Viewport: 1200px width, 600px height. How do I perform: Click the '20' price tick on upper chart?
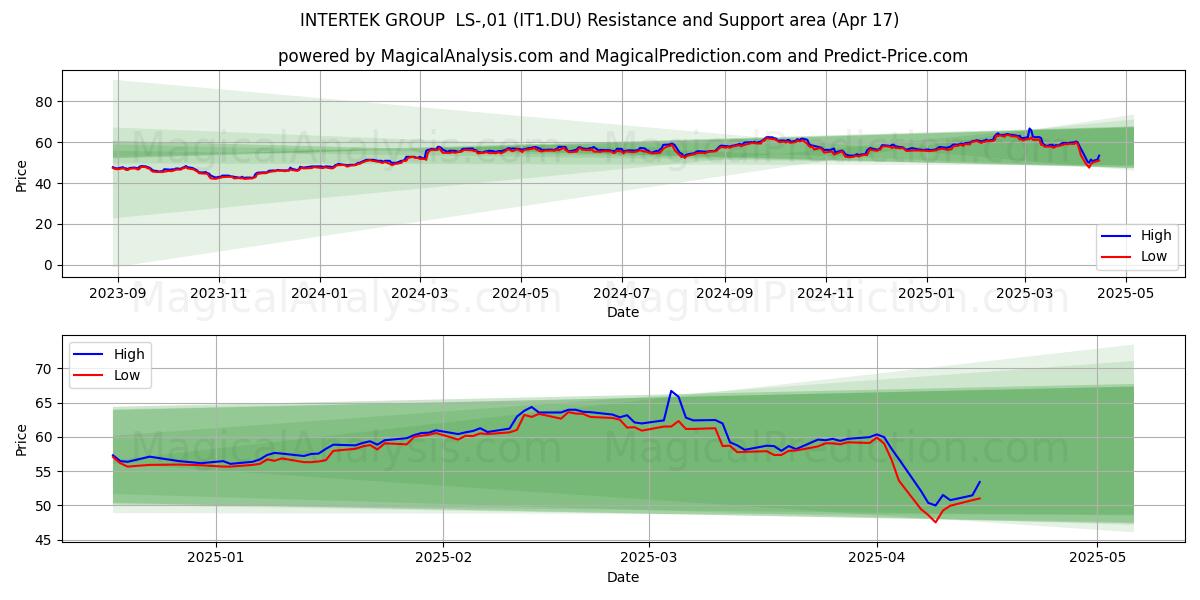45,224
